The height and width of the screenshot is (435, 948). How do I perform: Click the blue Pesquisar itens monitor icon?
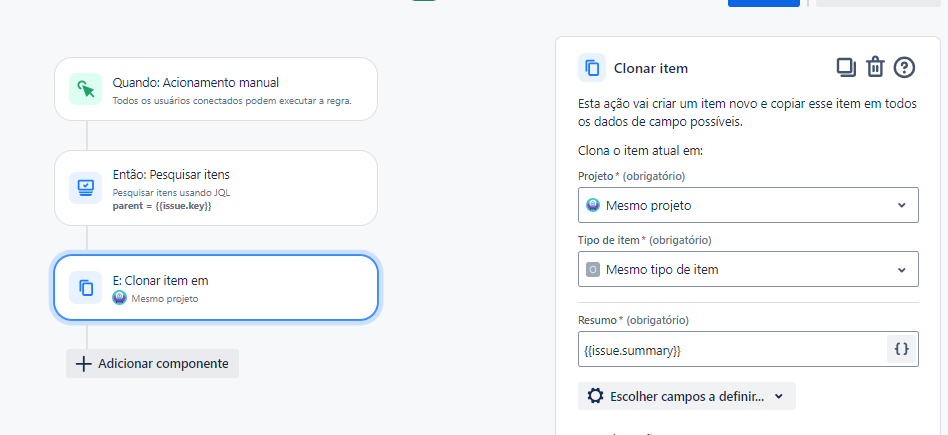click(86, 187)
